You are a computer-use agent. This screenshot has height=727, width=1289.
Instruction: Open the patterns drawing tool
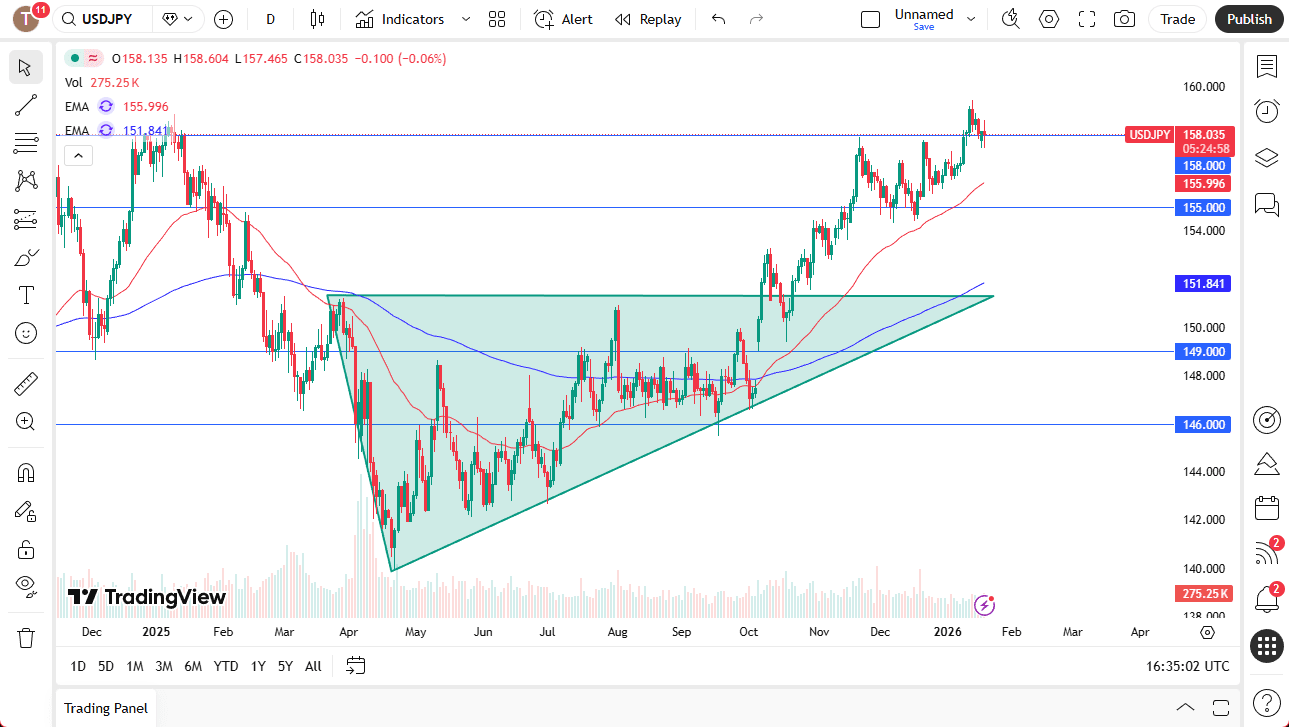tap(26, 181)
